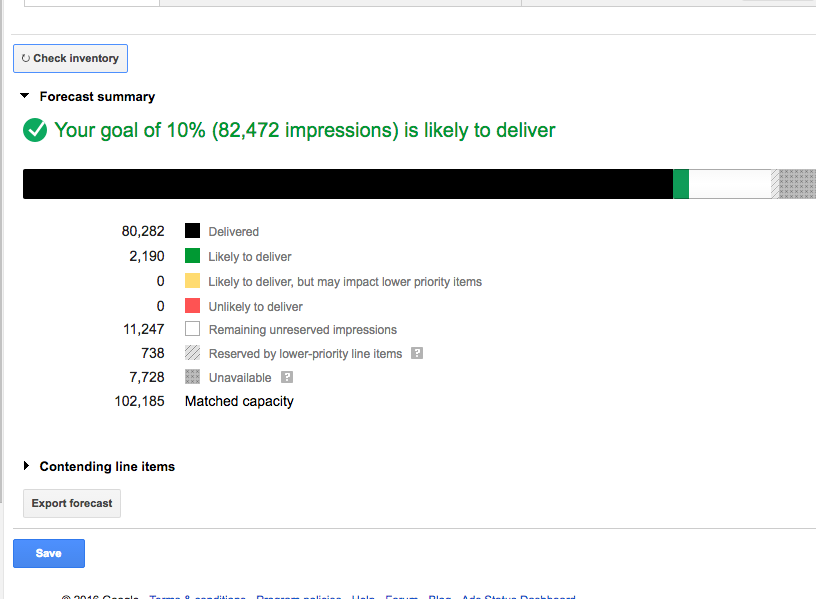816x599 pixels.
Task: Select the yellow may-impact-lower-priority legend swatch
Action: 193,281
